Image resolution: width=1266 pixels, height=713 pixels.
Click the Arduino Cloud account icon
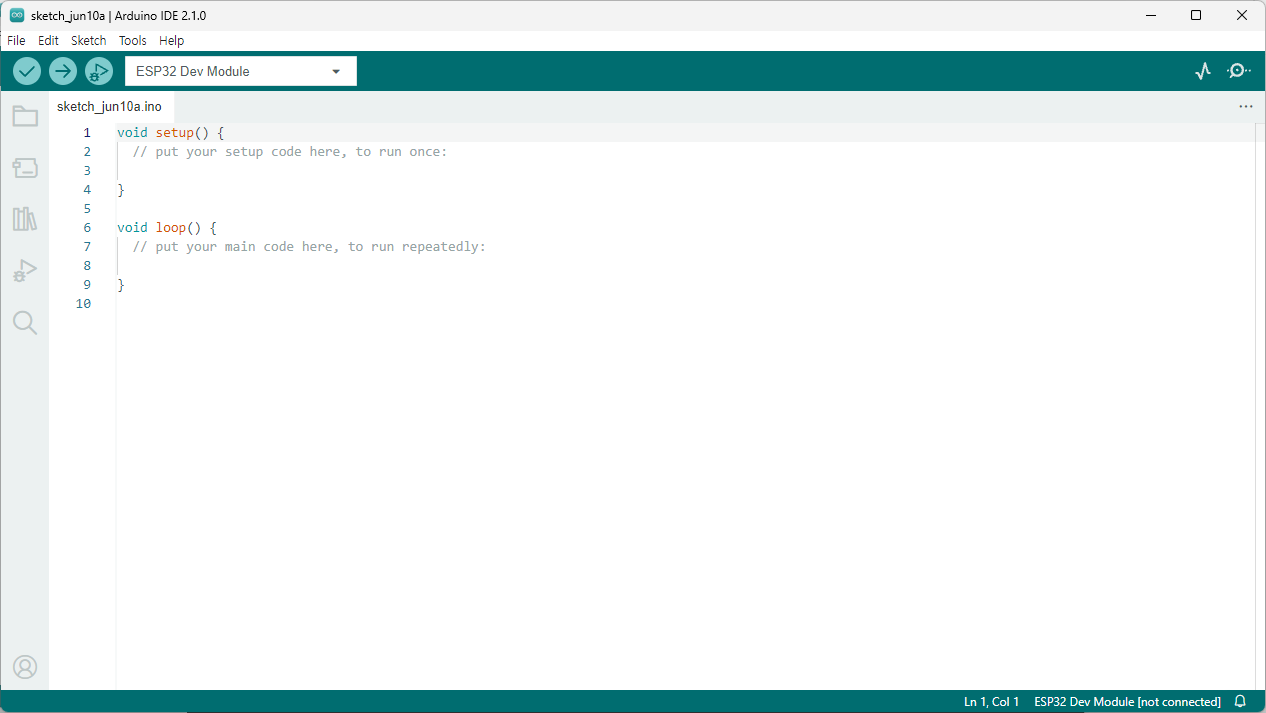point(25,667)
